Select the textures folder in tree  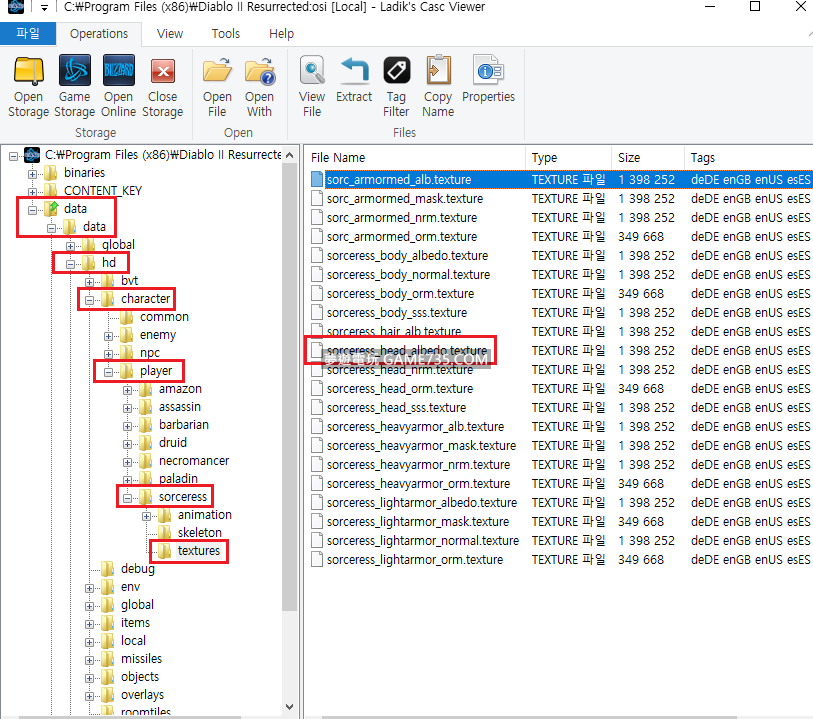198,551
